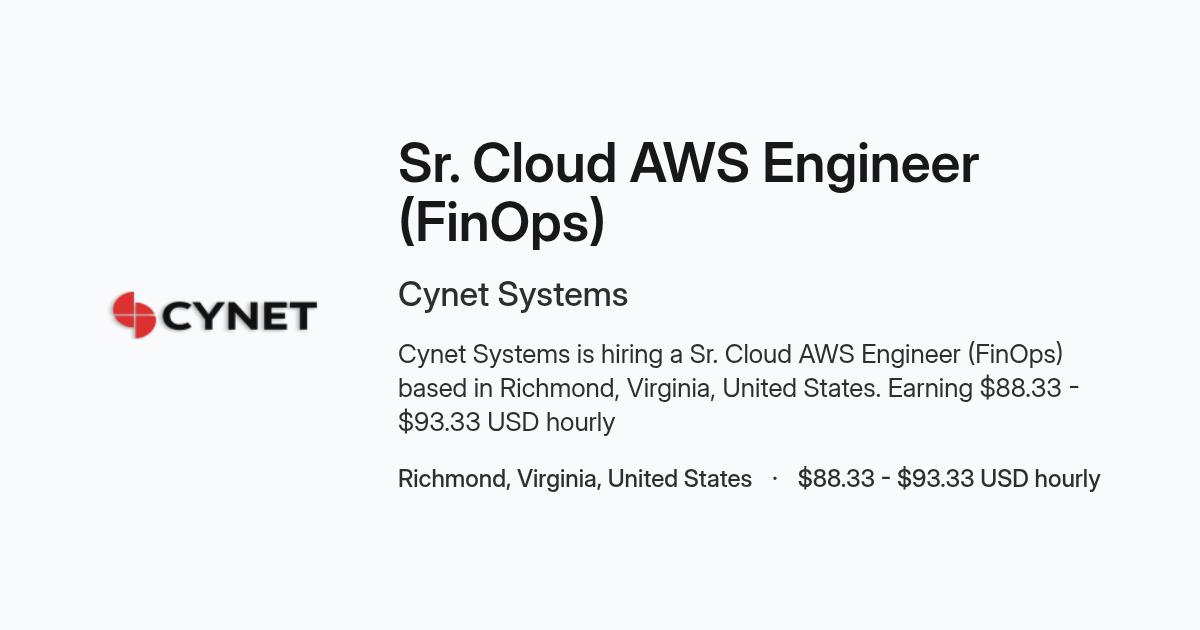Screen dimensions: 1200x630
Task: Click "United States" in the bottom row
Action: pyautogui.click(x=680, y=479)
